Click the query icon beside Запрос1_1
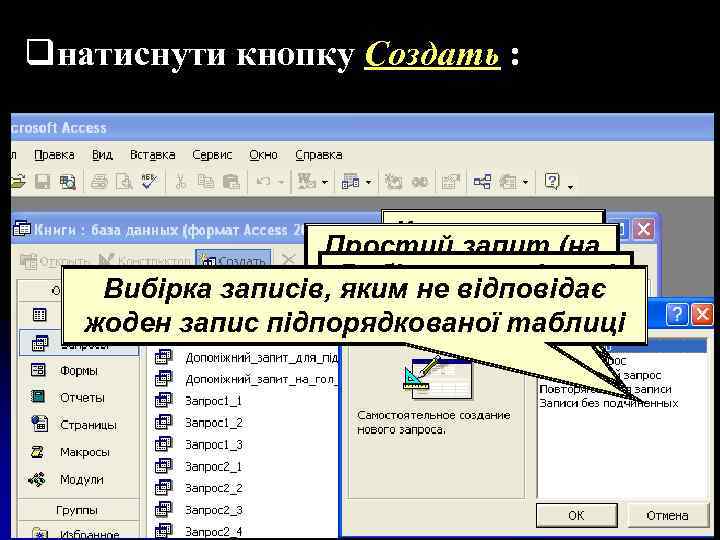The width and height of the screenshot is (720, 540). (x=163, y=400)
